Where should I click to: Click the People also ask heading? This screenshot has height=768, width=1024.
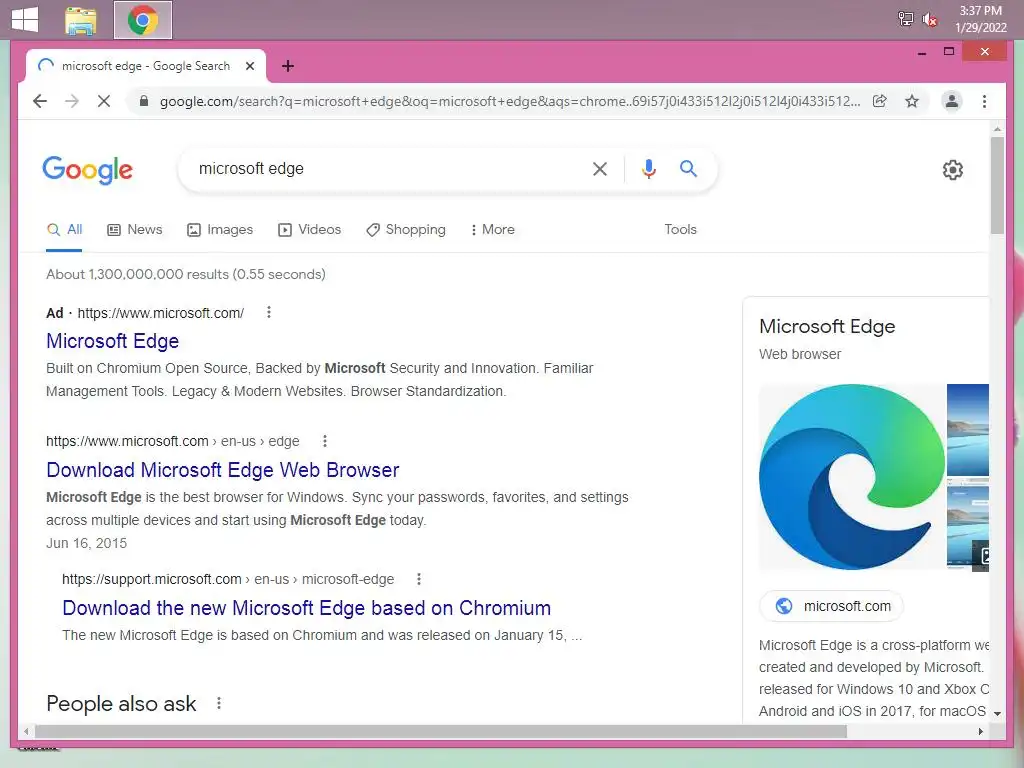(121, 703)
